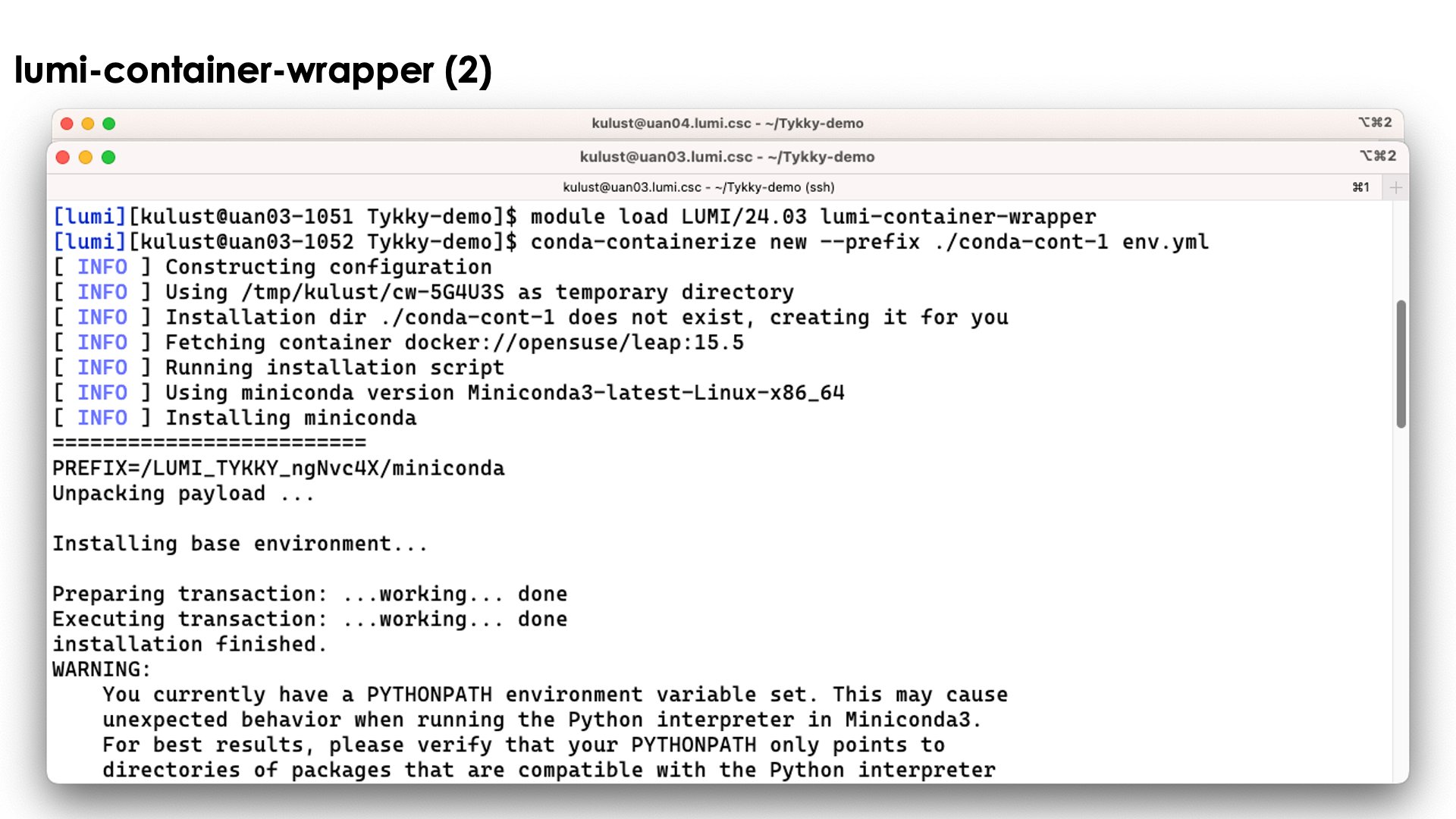This screenshot has height=819, width=1456.
Task: Click the 'unexpected behavior when running' line
Action: click(x=542, y=719)
